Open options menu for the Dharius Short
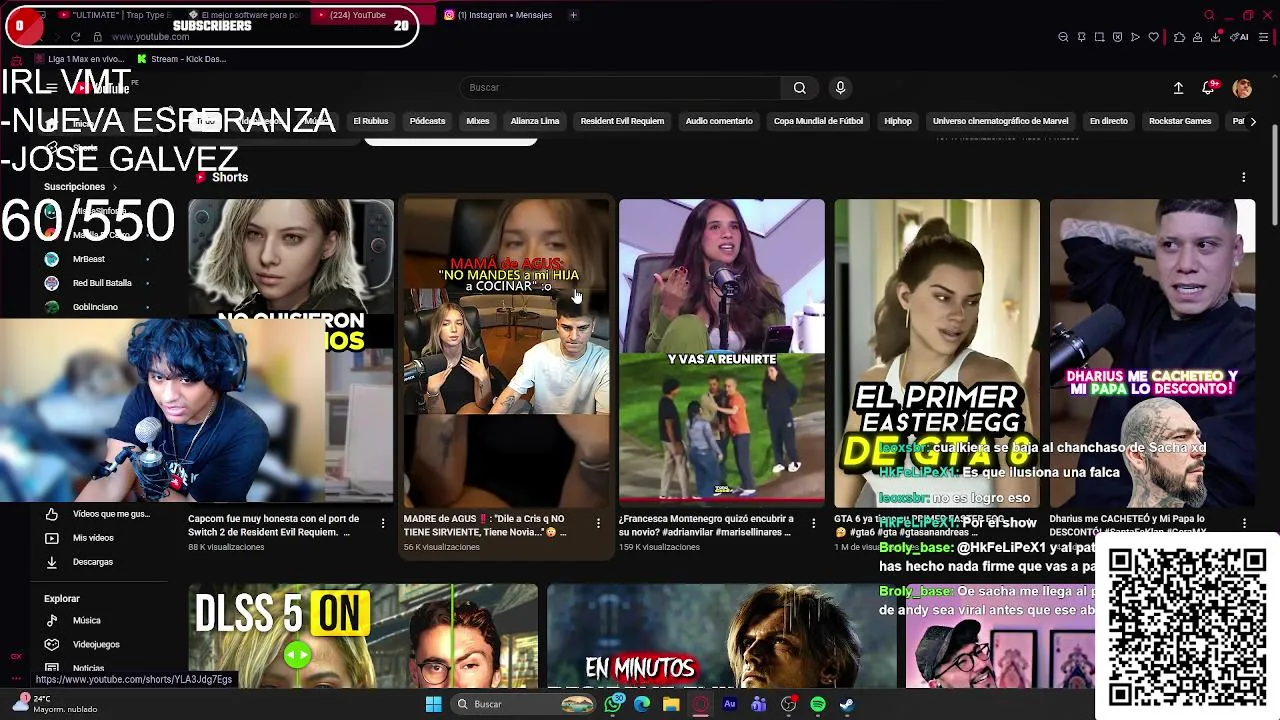 coord(1244,523)
